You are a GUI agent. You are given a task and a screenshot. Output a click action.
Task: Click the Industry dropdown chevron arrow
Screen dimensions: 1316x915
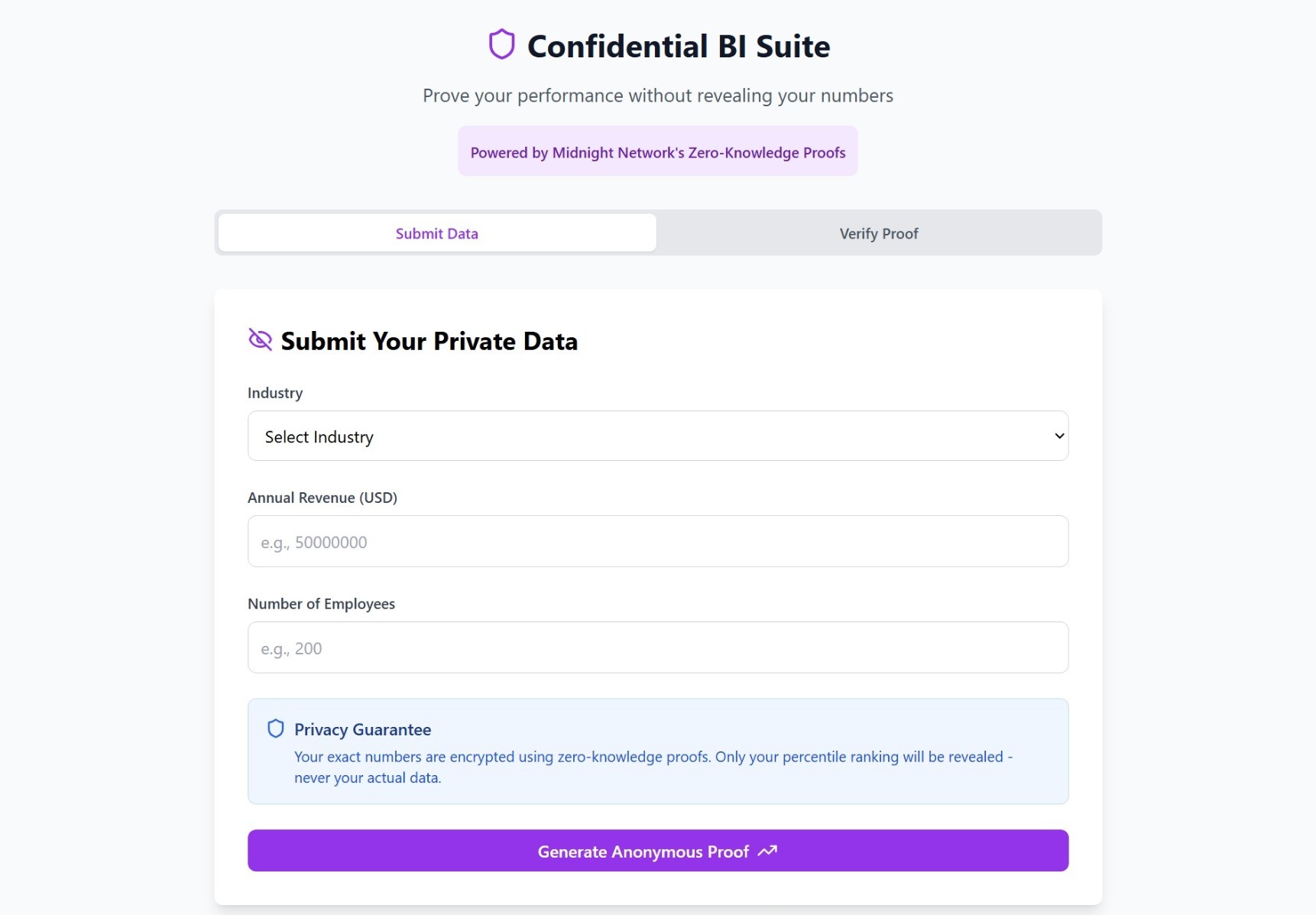pos(1059,436)
